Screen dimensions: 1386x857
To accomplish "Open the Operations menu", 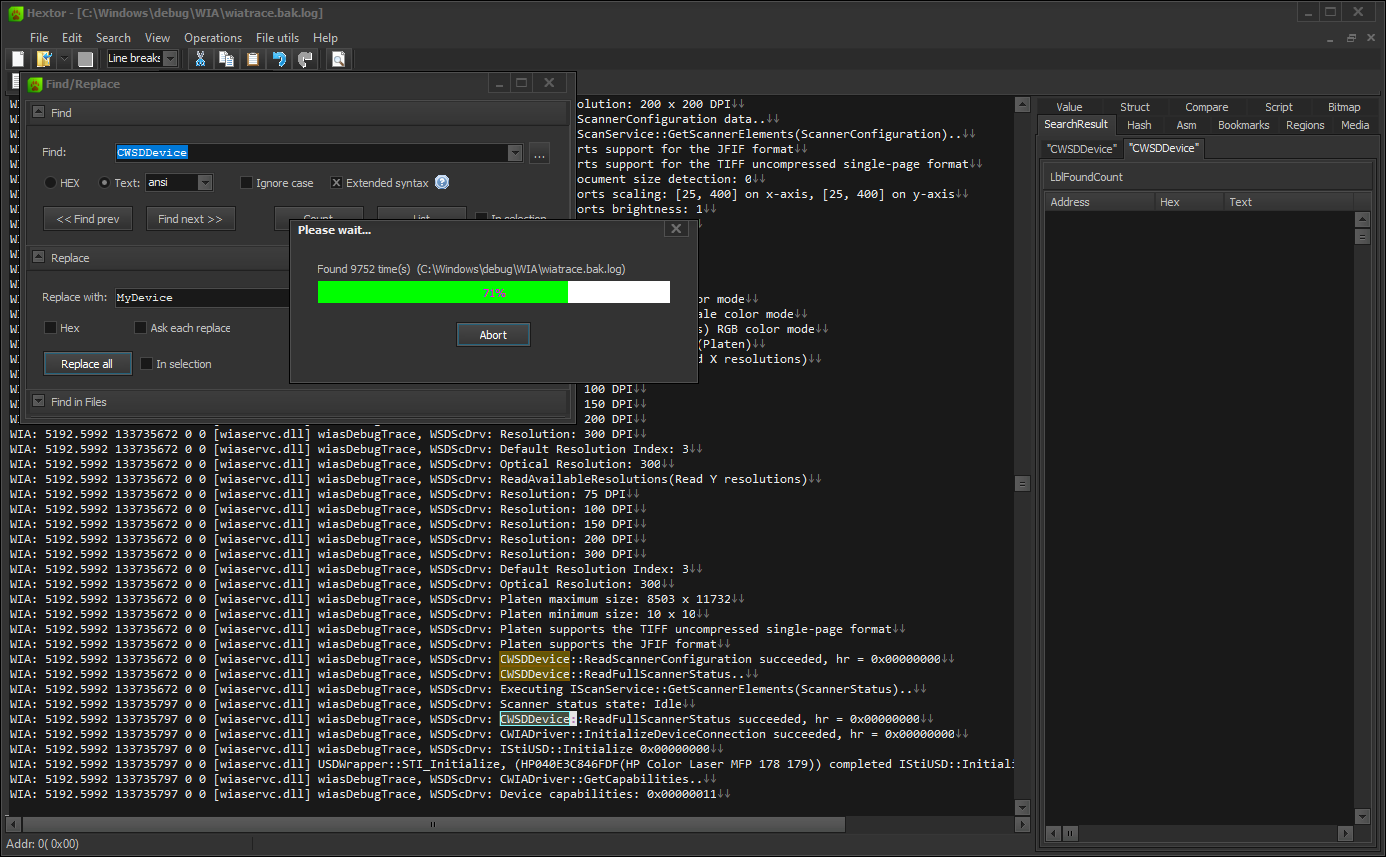I will tap(213, 38).
